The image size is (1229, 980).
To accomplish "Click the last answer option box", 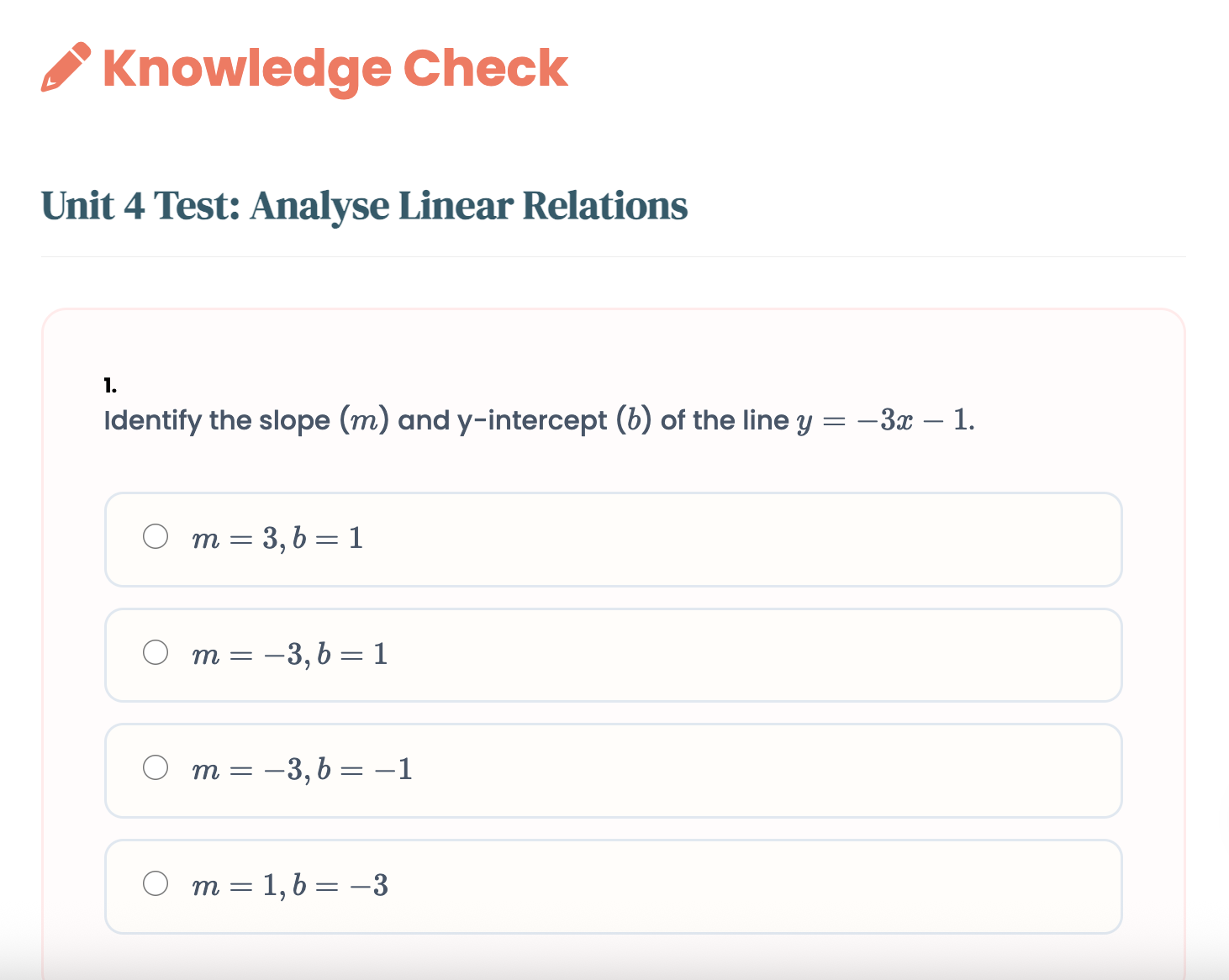I will [614, 887].
